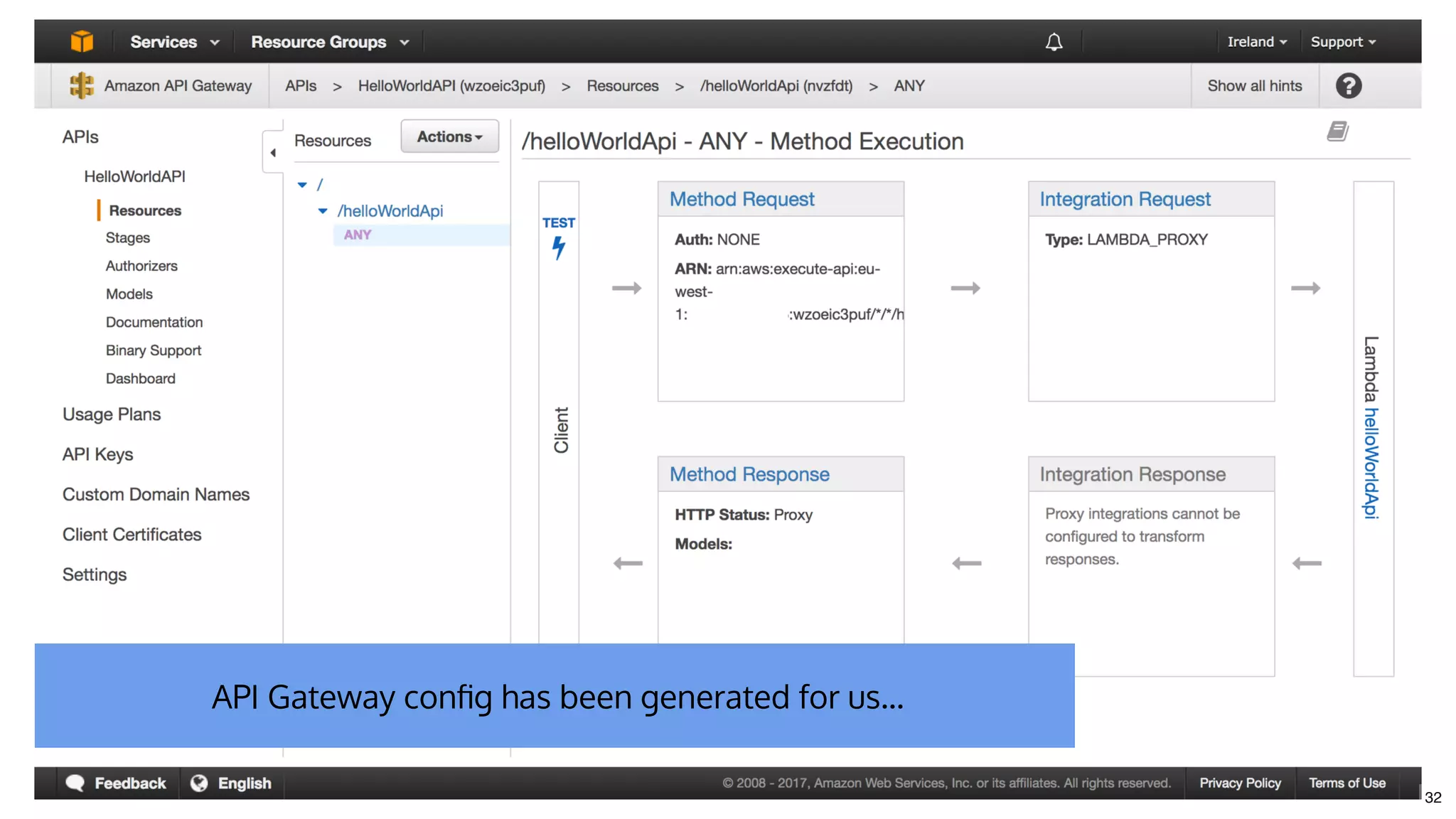Image resolution: width=1456 pixels, height=819 pixels.
Task: Open the Ireland region dropdown
Action: [1257, 42]
